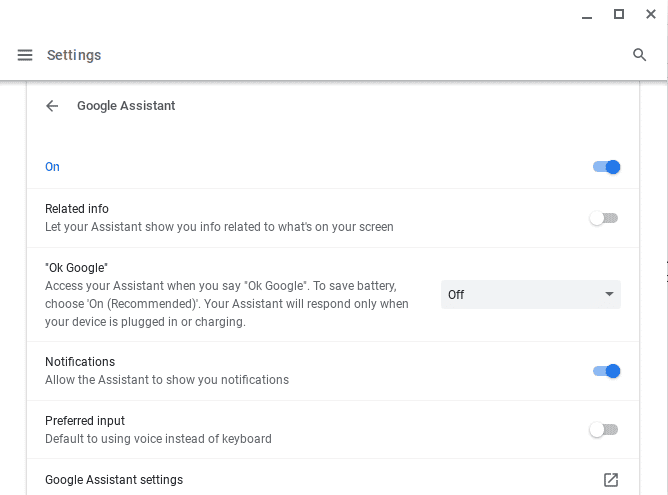Click the Settings title text
Viewport: 668px width, 495px height.
74,55
